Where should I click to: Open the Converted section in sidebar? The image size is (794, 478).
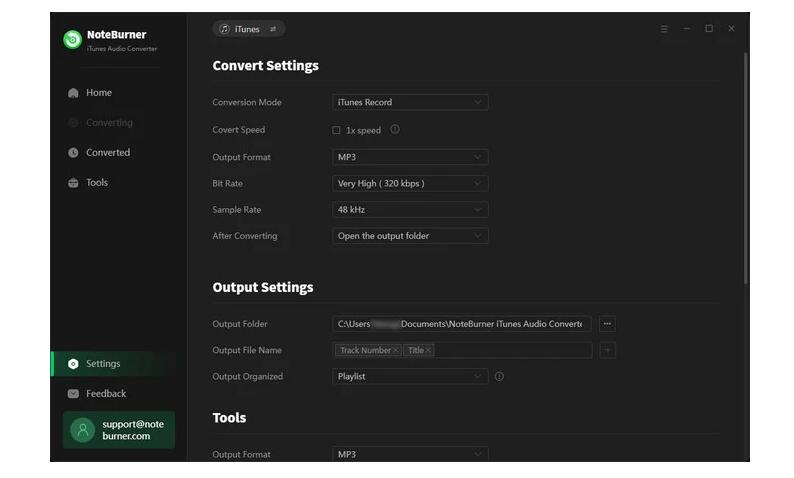click(x=107, y=153)
